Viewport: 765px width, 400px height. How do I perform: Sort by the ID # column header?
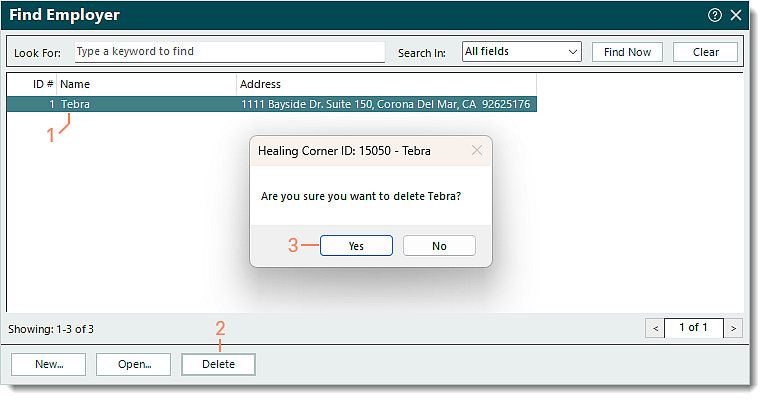pyautogui.click(x=33, y=84)
